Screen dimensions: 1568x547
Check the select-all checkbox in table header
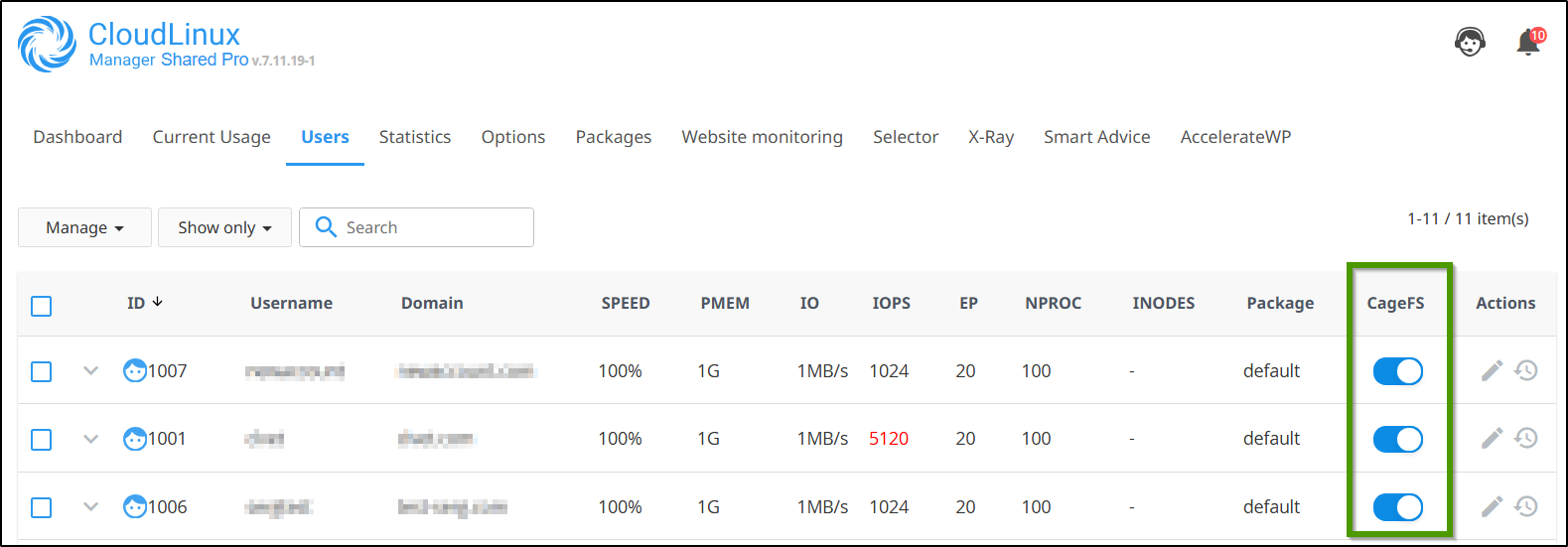(42, 306)
